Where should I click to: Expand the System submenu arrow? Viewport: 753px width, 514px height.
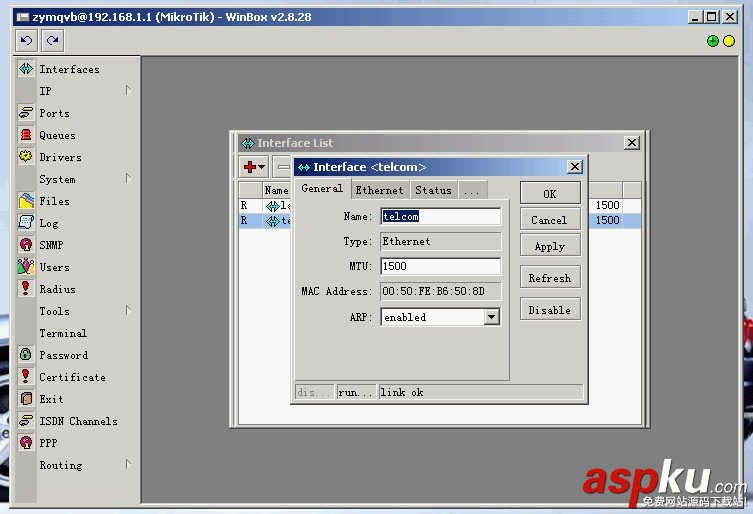coord(128,179)
